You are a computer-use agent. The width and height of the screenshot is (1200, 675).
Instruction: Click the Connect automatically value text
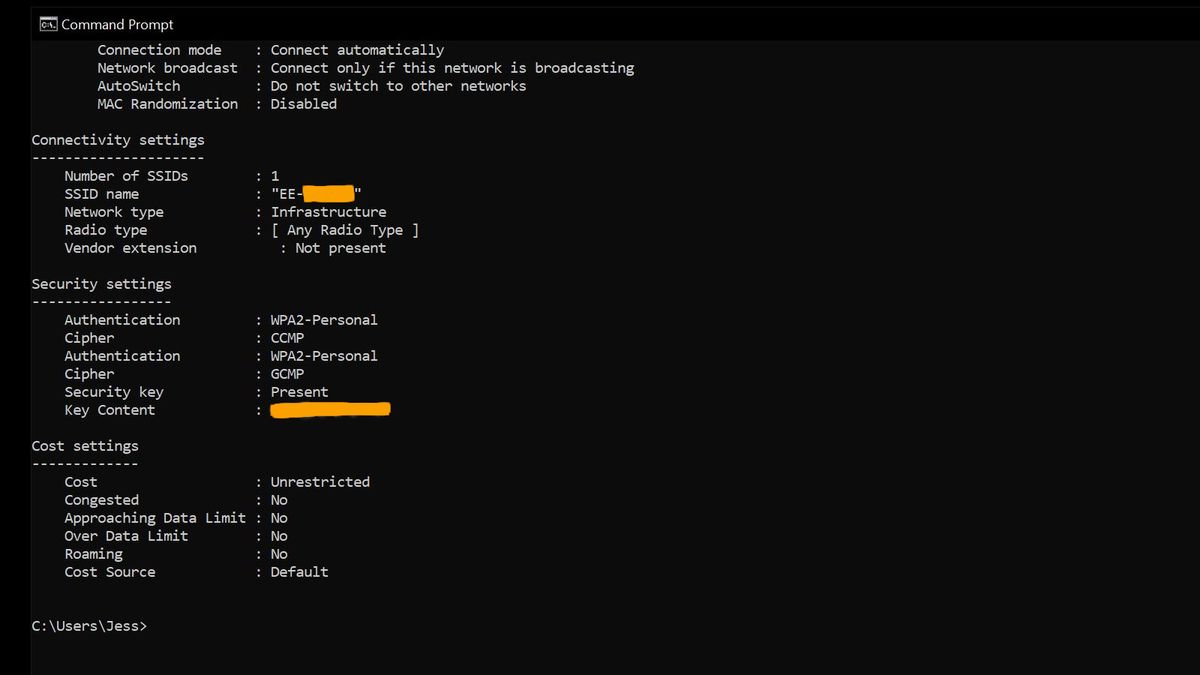(357, 50)
